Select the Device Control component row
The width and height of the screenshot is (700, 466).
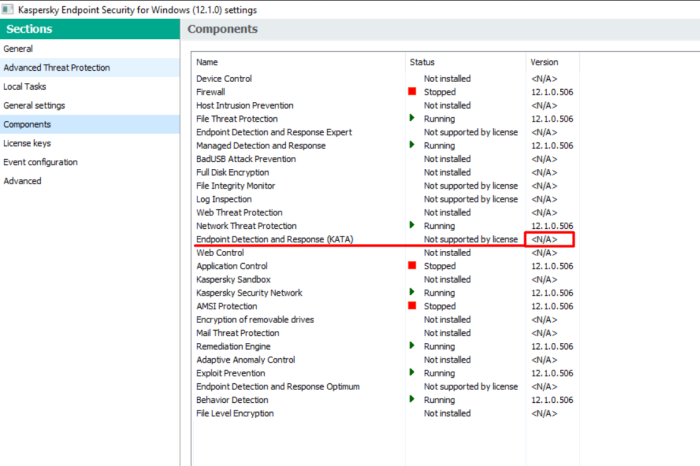[x=224, y=79]
